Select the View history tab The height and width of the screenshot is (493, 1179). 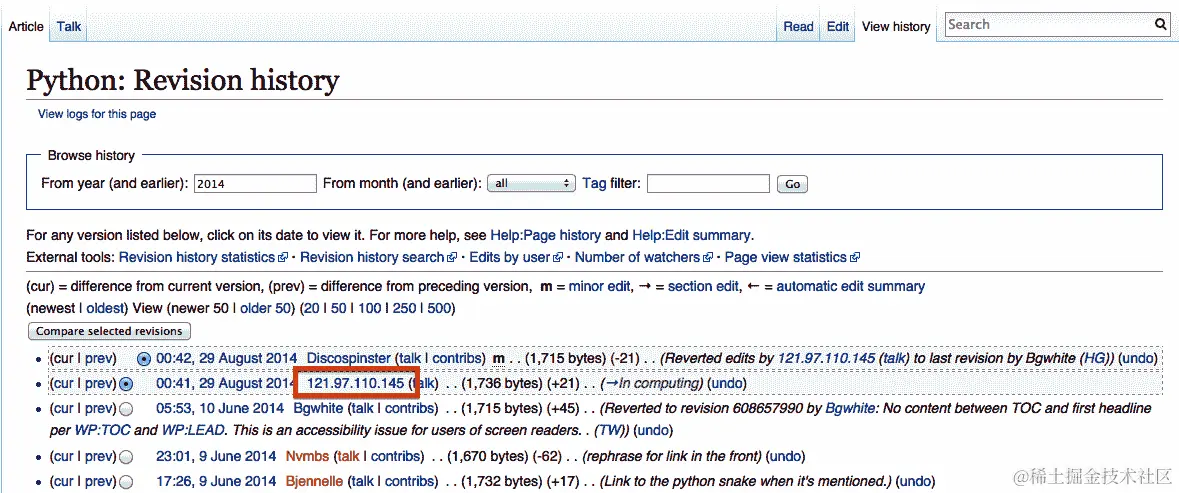coord(896,26)
